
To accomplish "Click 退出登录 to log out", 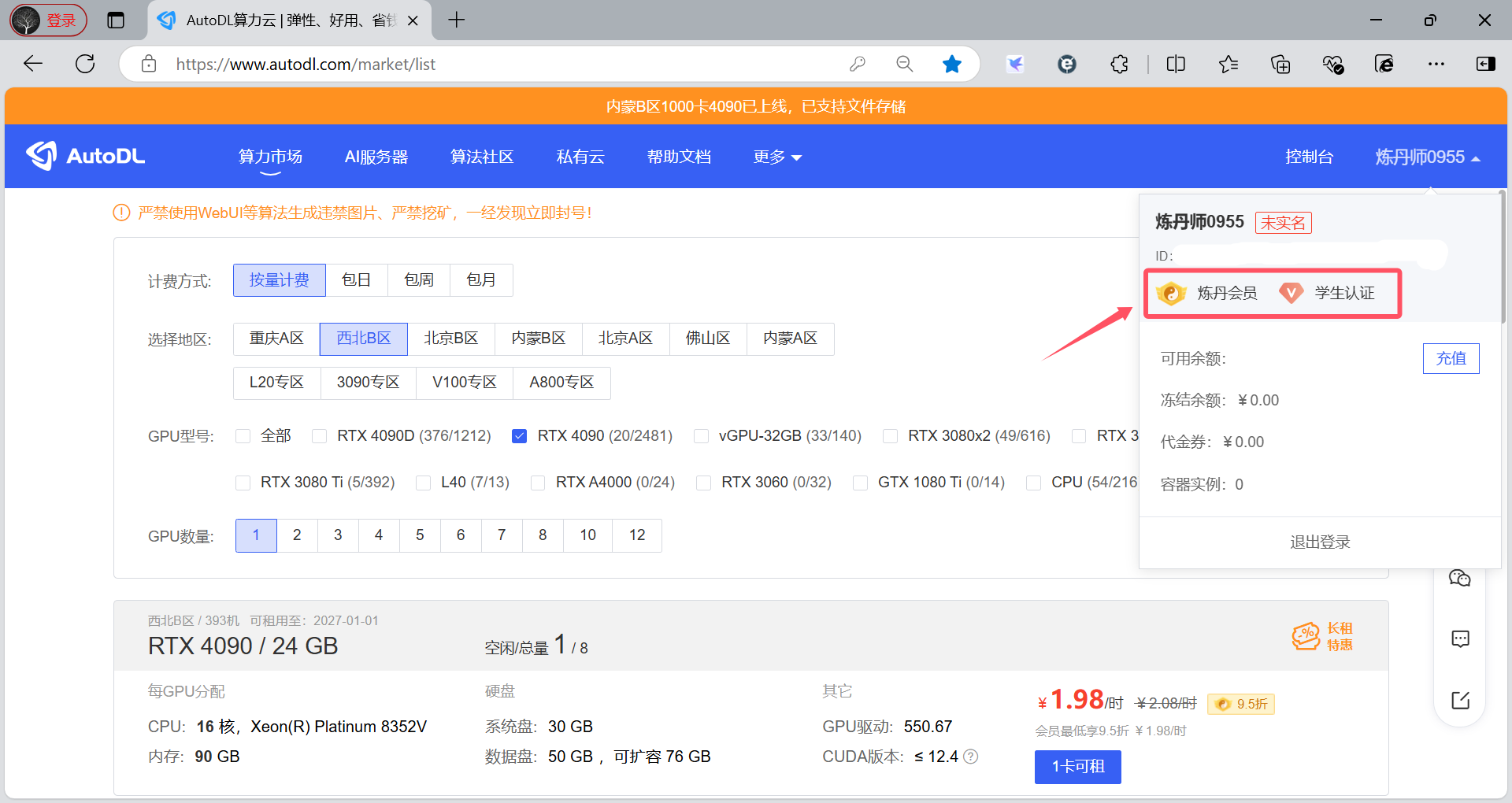I will tap(1320, 542).
